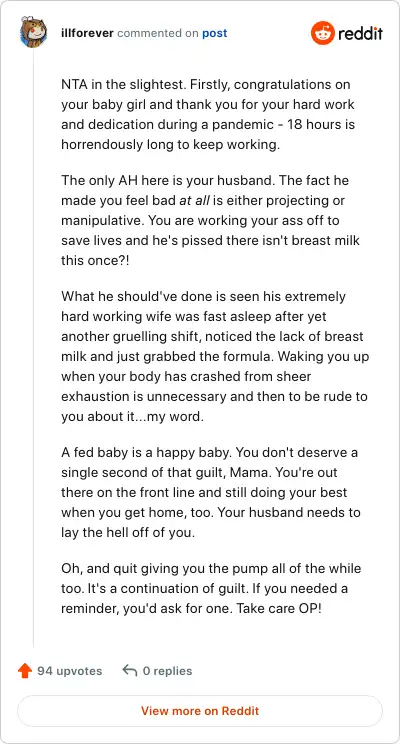Click the "0 replies" label
The image size is (400, 744).
167,671
